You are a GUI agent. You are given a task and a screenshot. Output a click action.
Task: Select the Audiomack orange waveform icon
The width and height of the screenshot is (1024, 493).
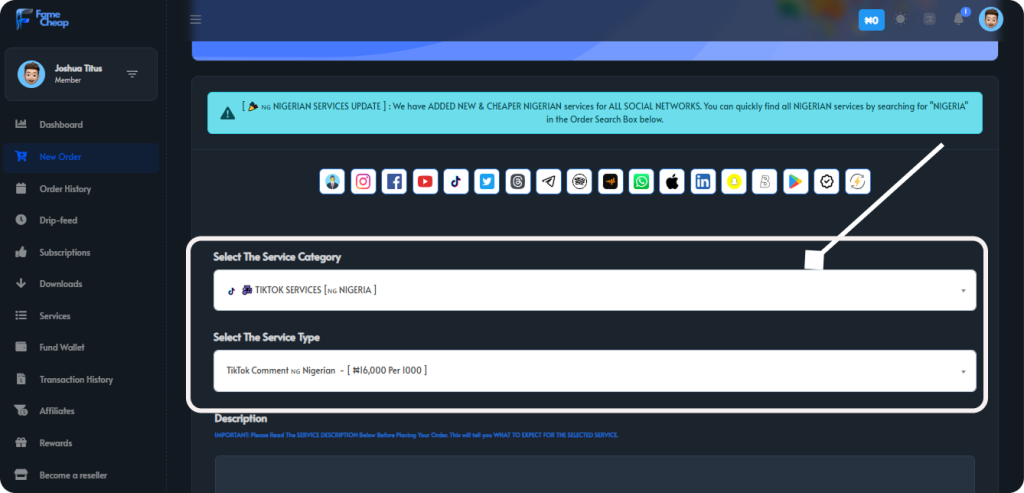(611, 182)
